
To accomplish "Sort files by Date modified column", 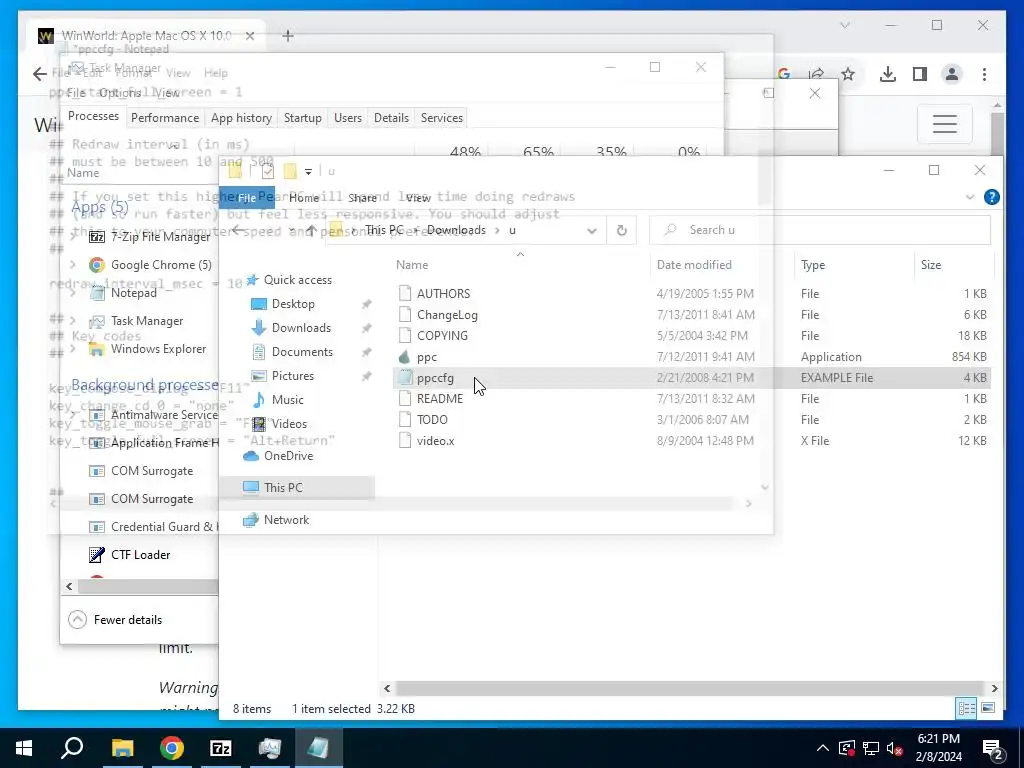I will 694,264.
